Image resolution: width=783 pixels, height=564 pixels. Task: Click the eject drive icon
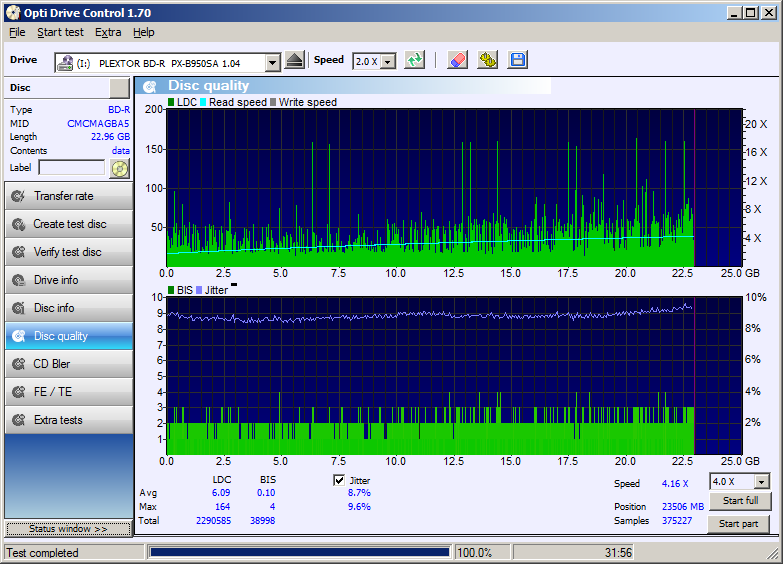pyautogui.click(x=295, y=61)
